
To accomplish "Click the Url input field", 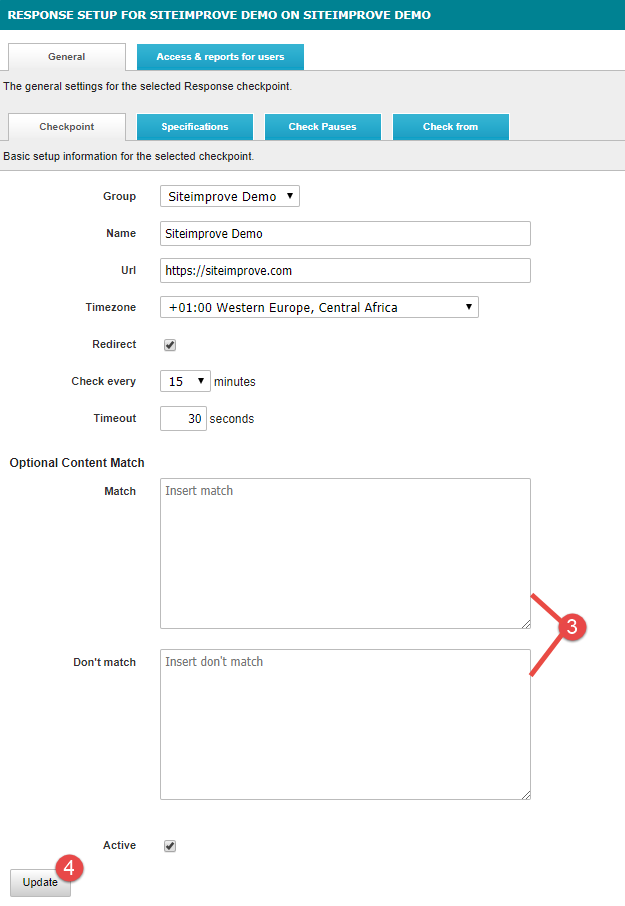I will click(345, 270).
